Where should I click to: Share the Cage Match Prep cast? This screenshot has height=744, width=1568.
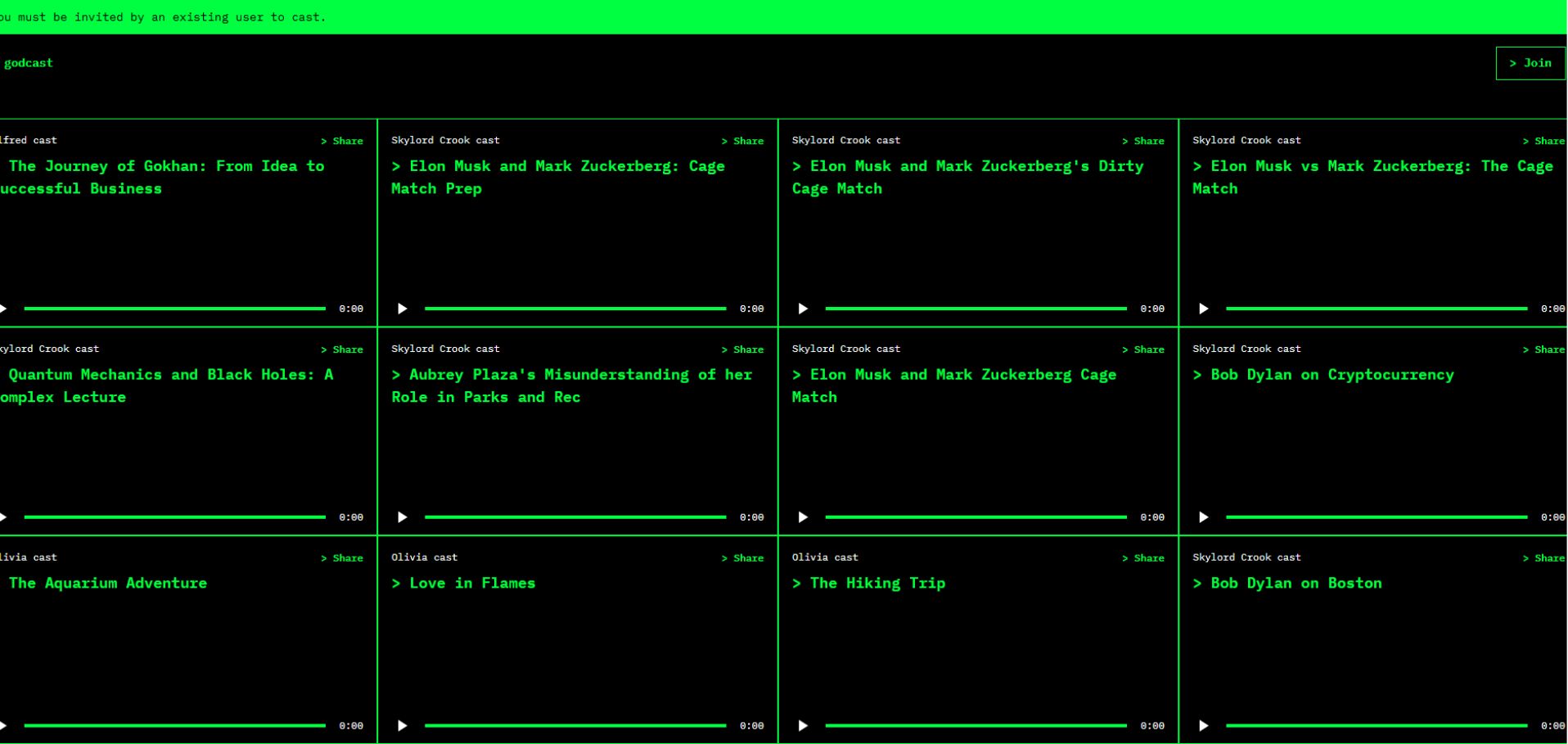tap(742, 141)
